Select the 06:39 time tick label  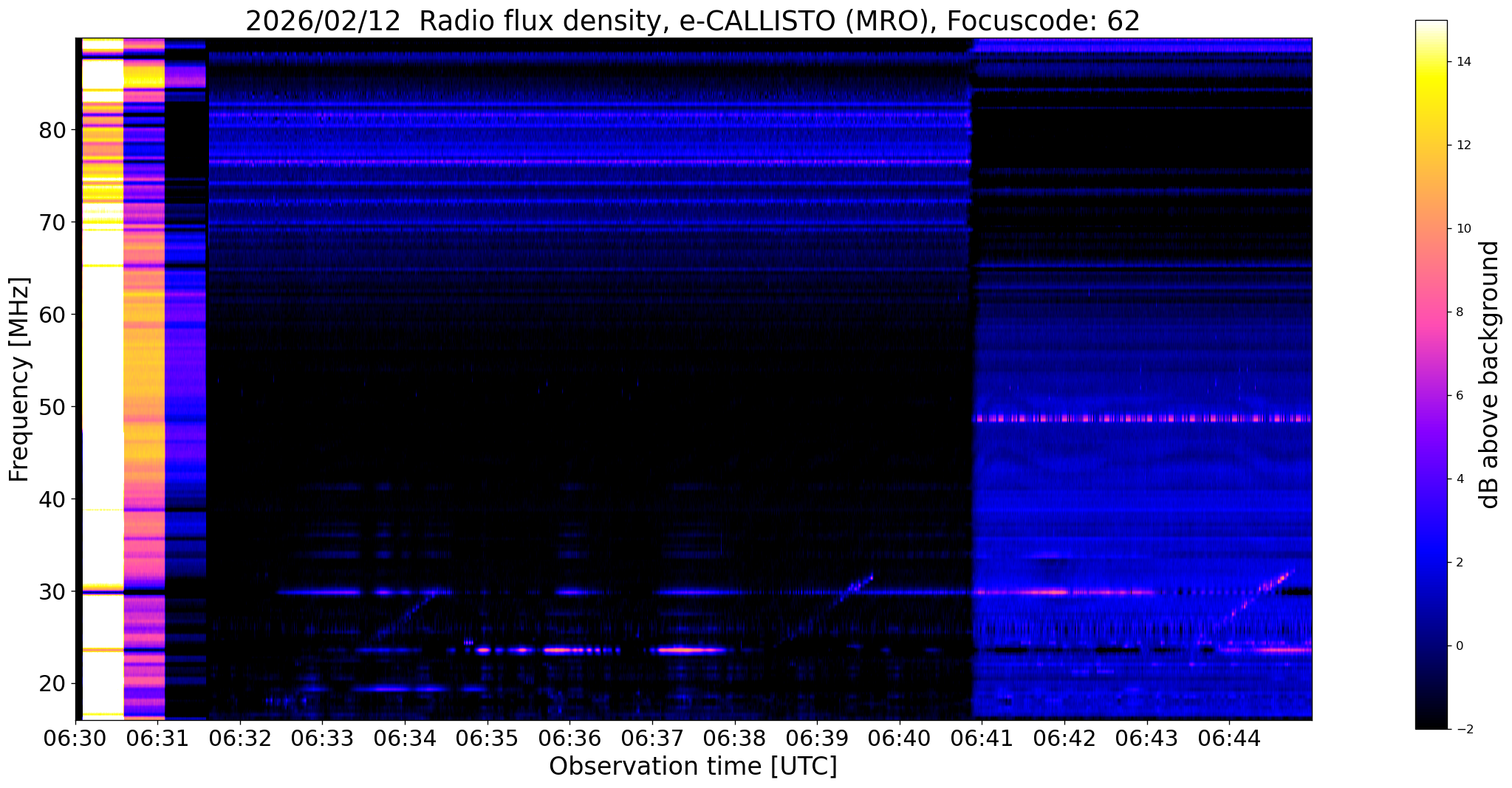pyautogui.click(x=817, y=739)
